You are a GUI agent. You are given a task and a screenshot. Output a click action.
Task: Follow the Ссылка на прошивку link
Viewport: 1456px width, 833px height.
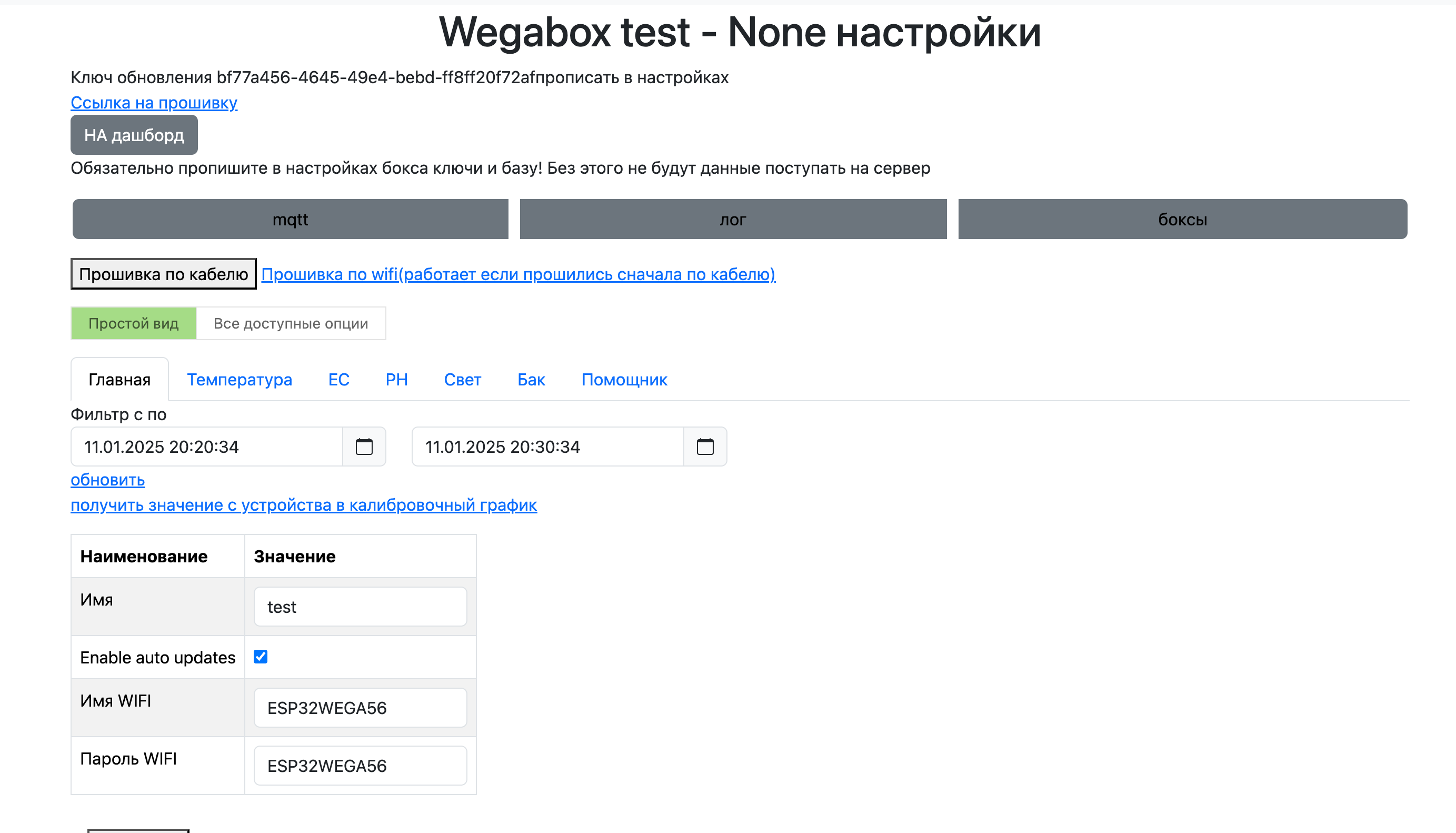(x=154, y=102)
